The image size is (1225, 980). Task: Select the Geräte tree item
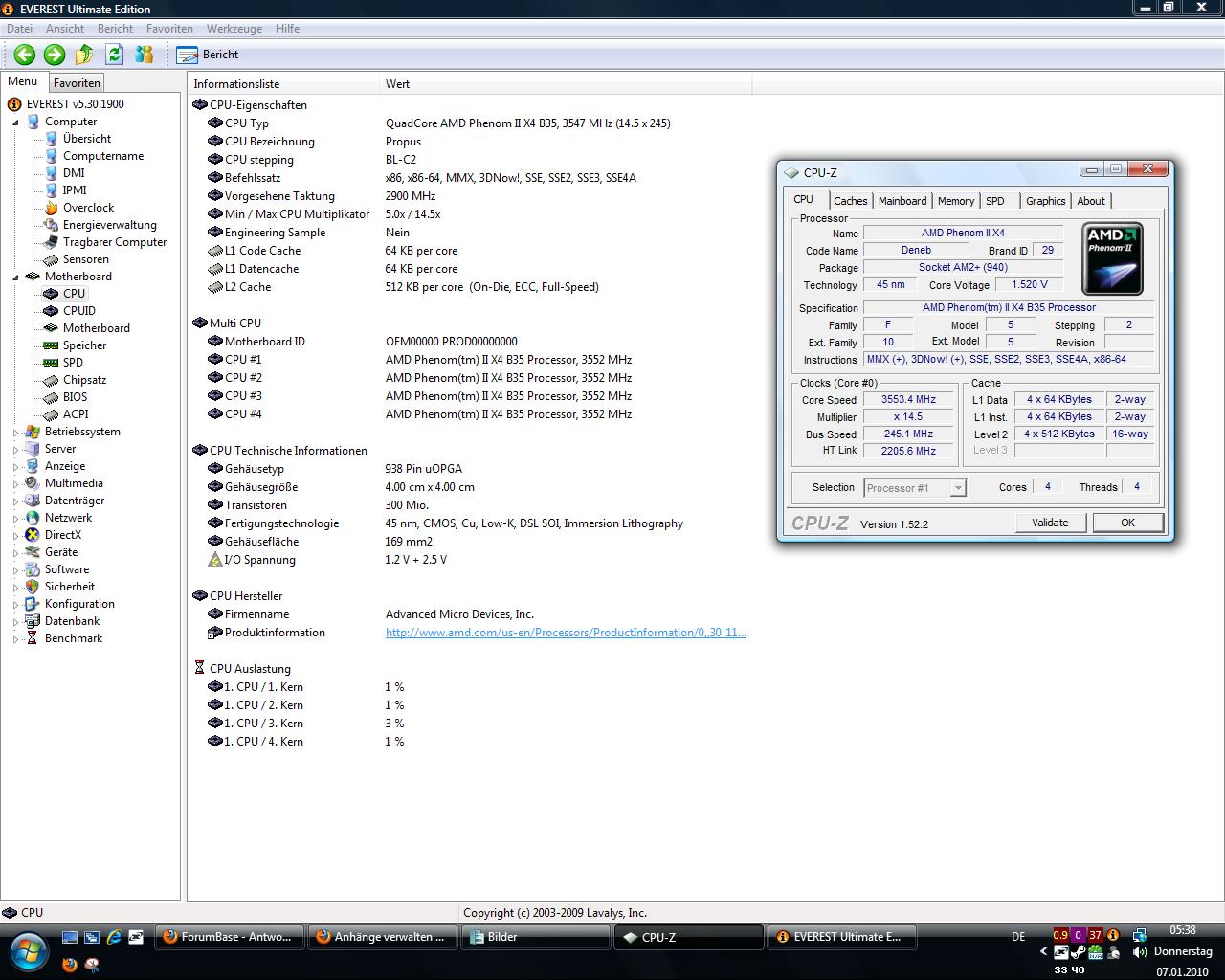[x=61, y=552]
